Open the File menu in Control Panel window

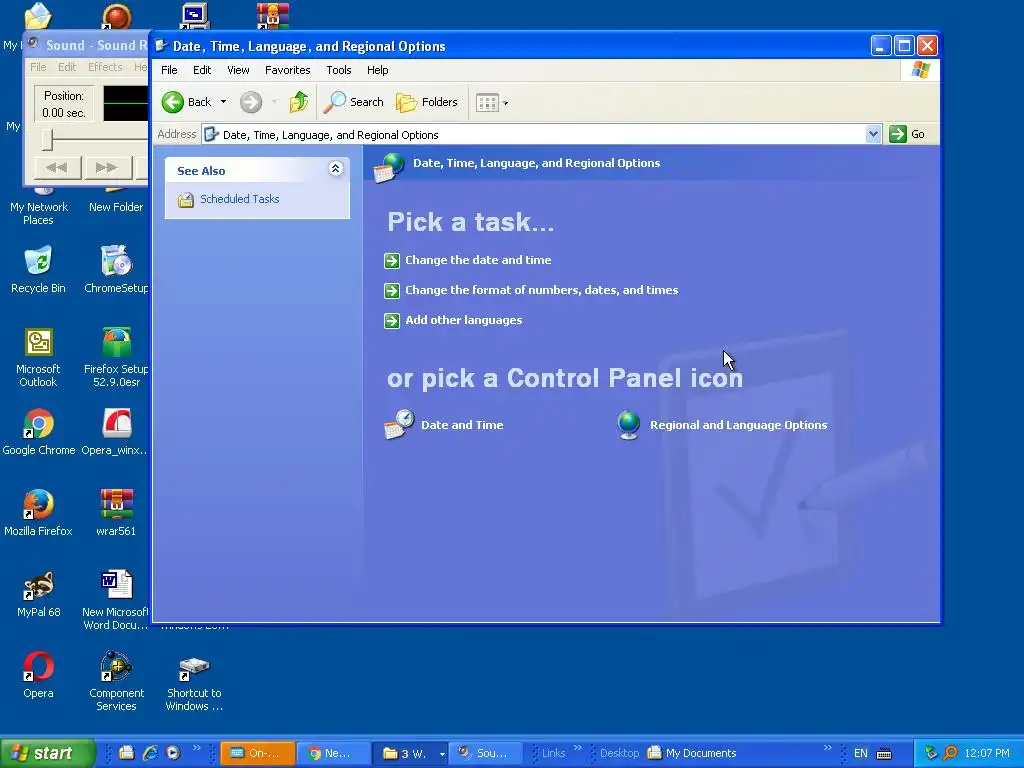click(169, 70)
